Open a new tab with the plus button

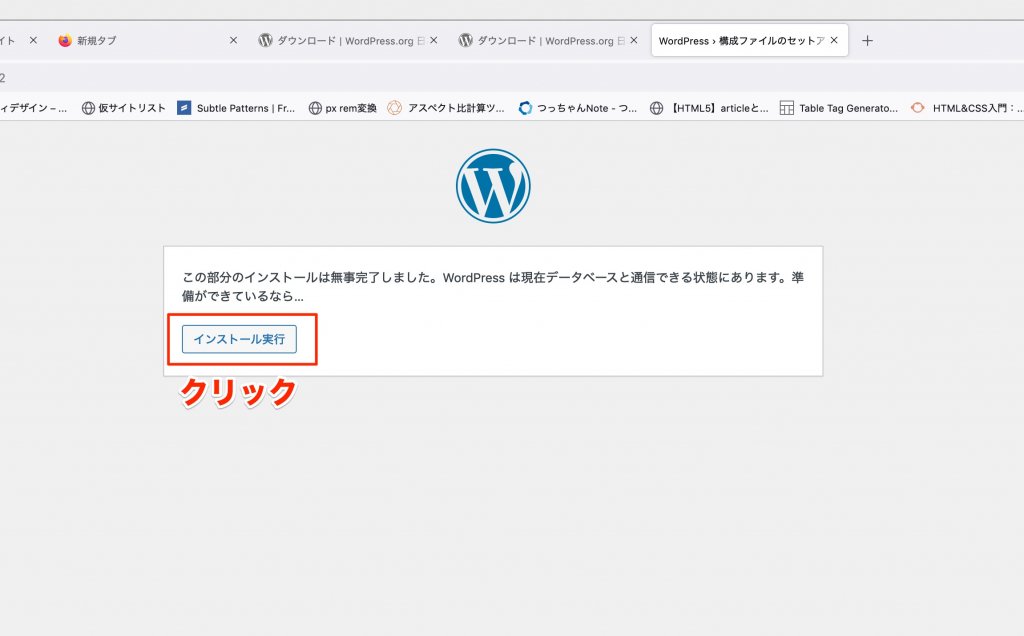tap(867, 41)
